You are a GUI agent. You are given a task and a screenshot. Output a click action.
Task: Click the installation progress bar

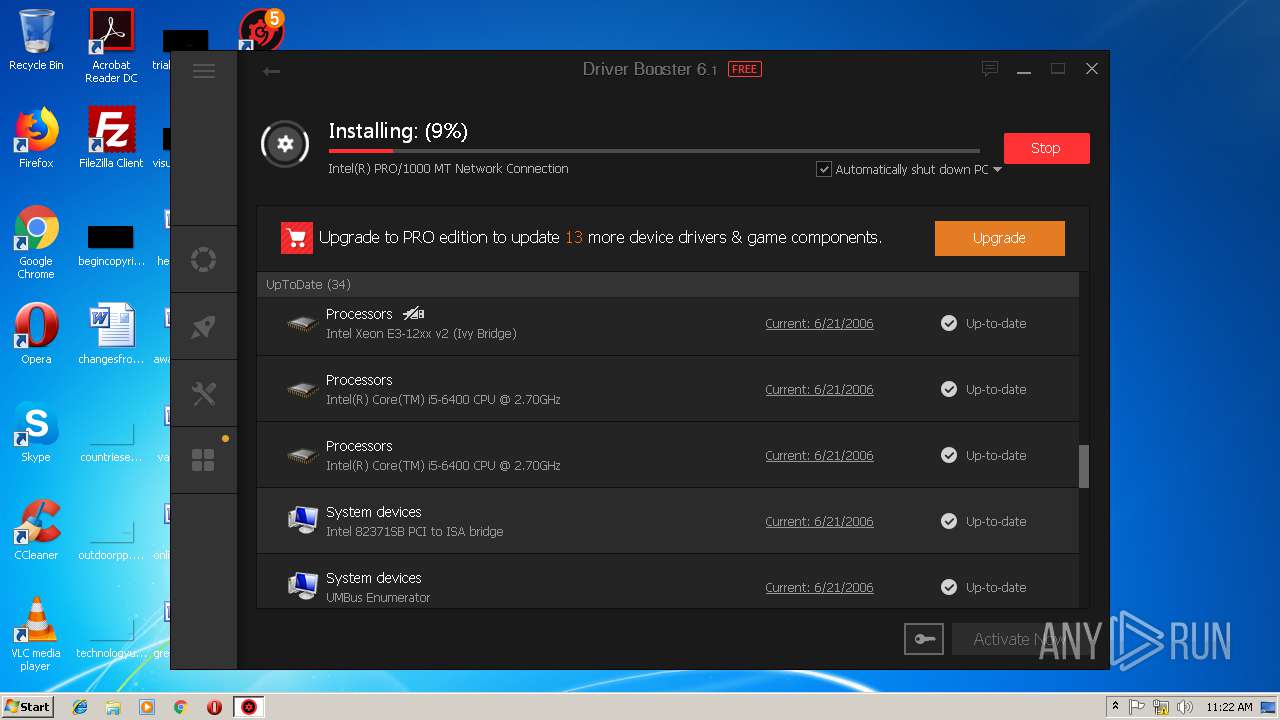pyautogui.click(x=654, y=151)
